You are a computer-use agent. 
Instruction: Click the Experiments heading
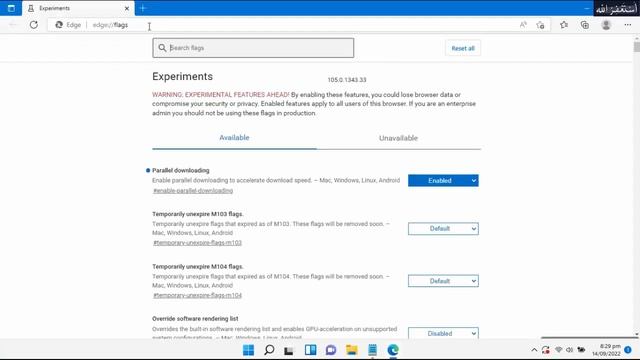(182, 76)
